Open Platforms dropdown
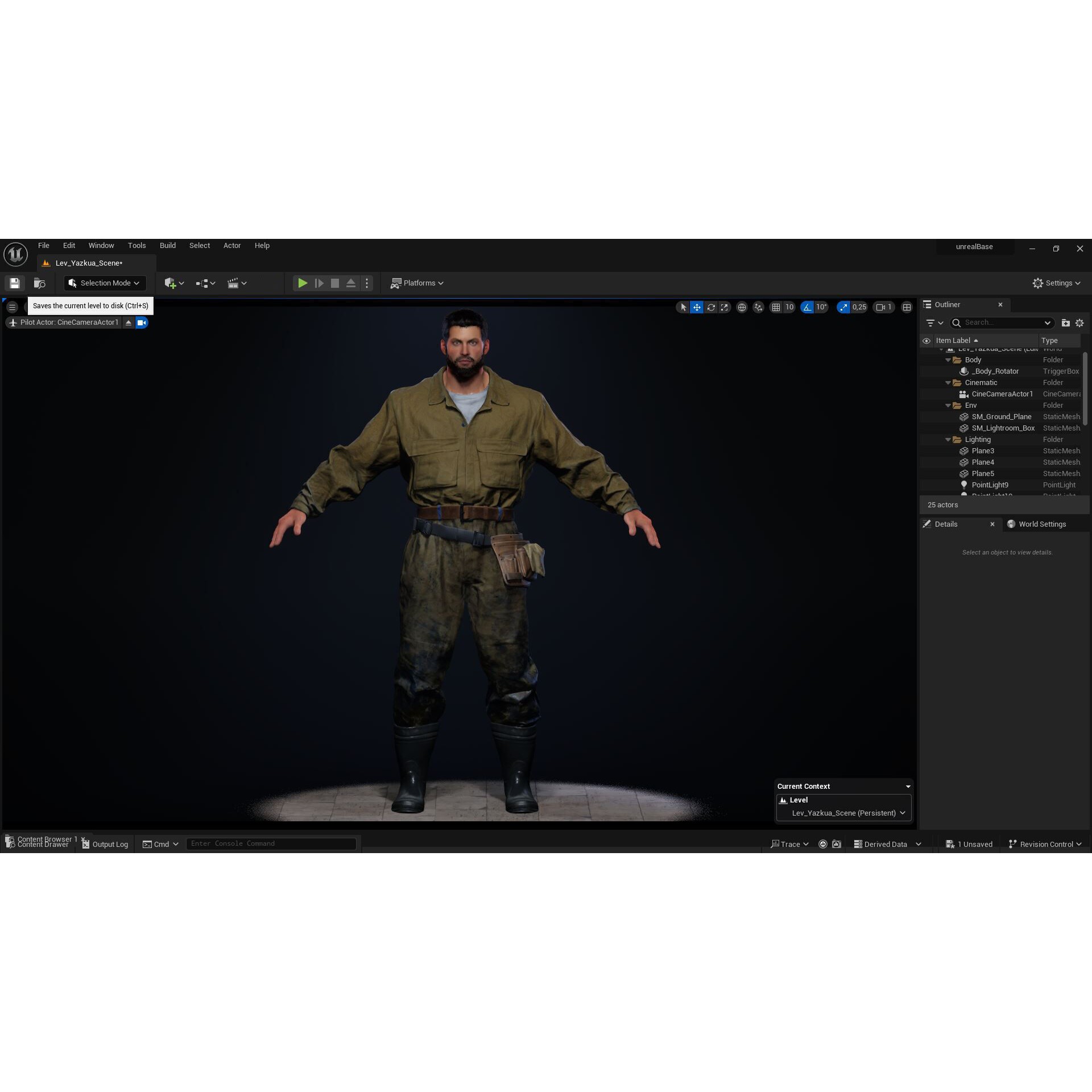This screenshot has height=1092, width=1092. 417,283
